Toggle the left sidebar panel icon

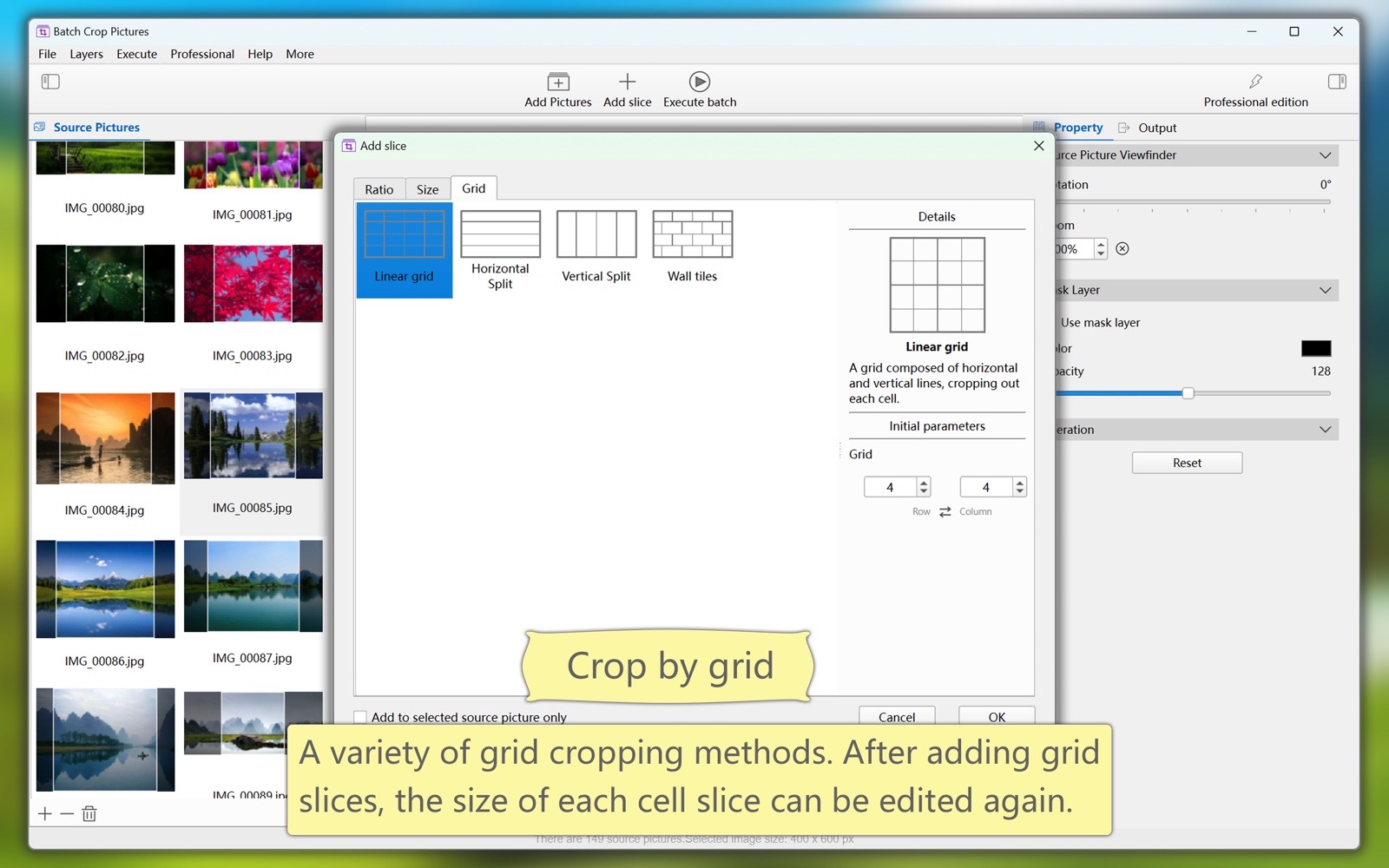point(50,82)
